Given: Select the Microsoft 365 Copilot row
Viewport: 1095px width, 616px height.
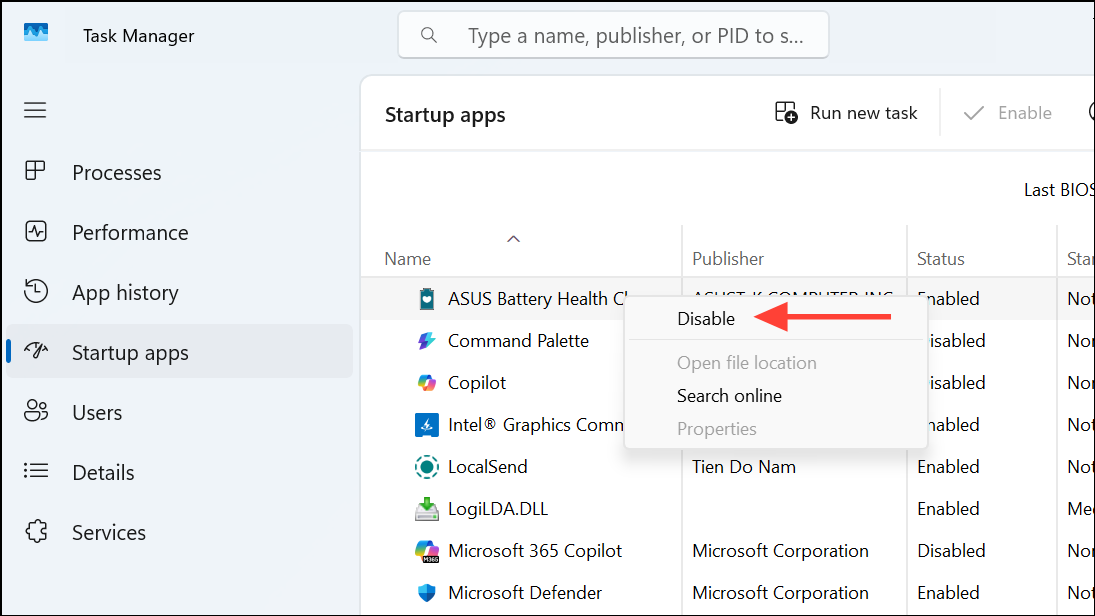Looking at the screenshot, I should pyautogui.click(x=728, y=550).
